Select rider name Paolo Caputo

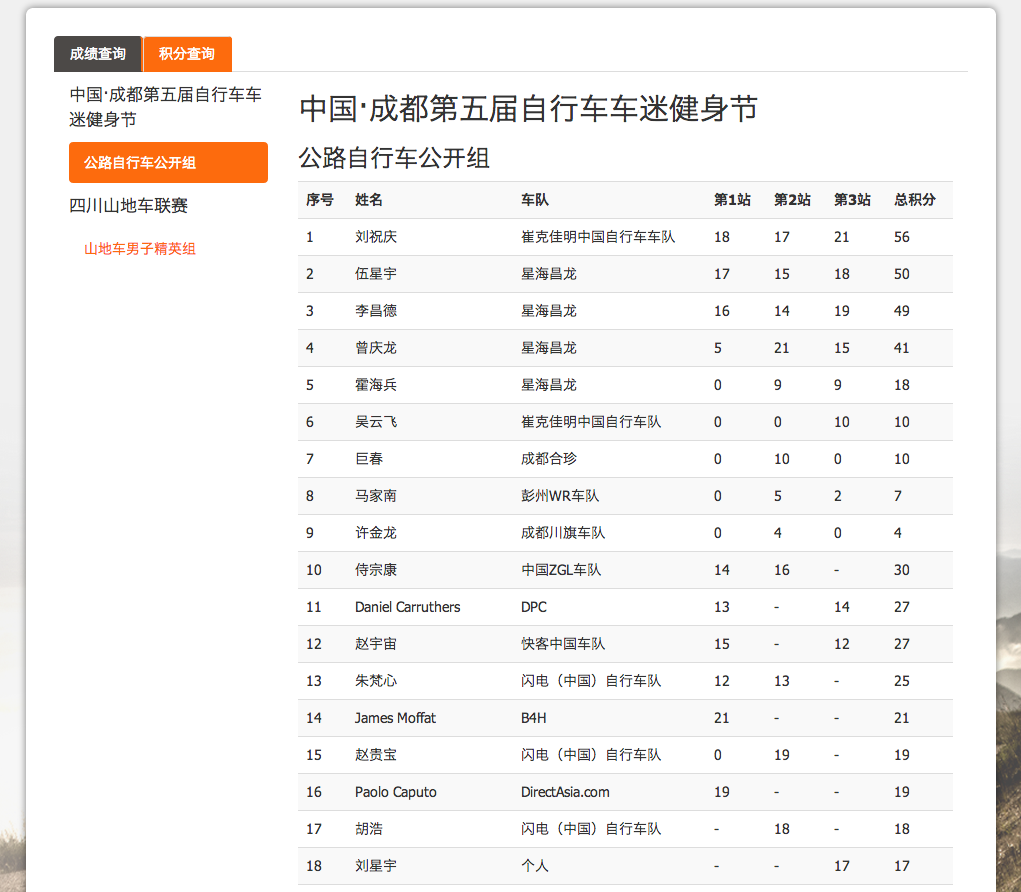pos(396,792)
